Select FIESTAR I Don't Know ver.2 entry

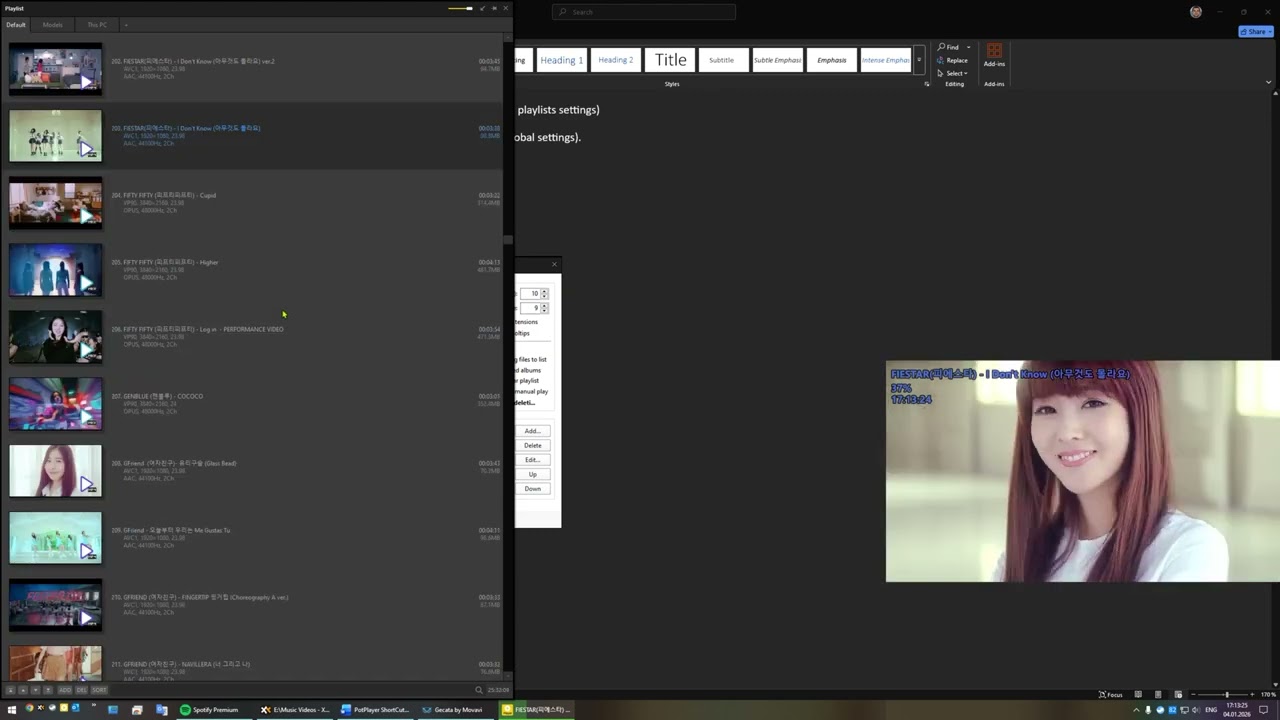pyautogui.click(x=253, y=68)
